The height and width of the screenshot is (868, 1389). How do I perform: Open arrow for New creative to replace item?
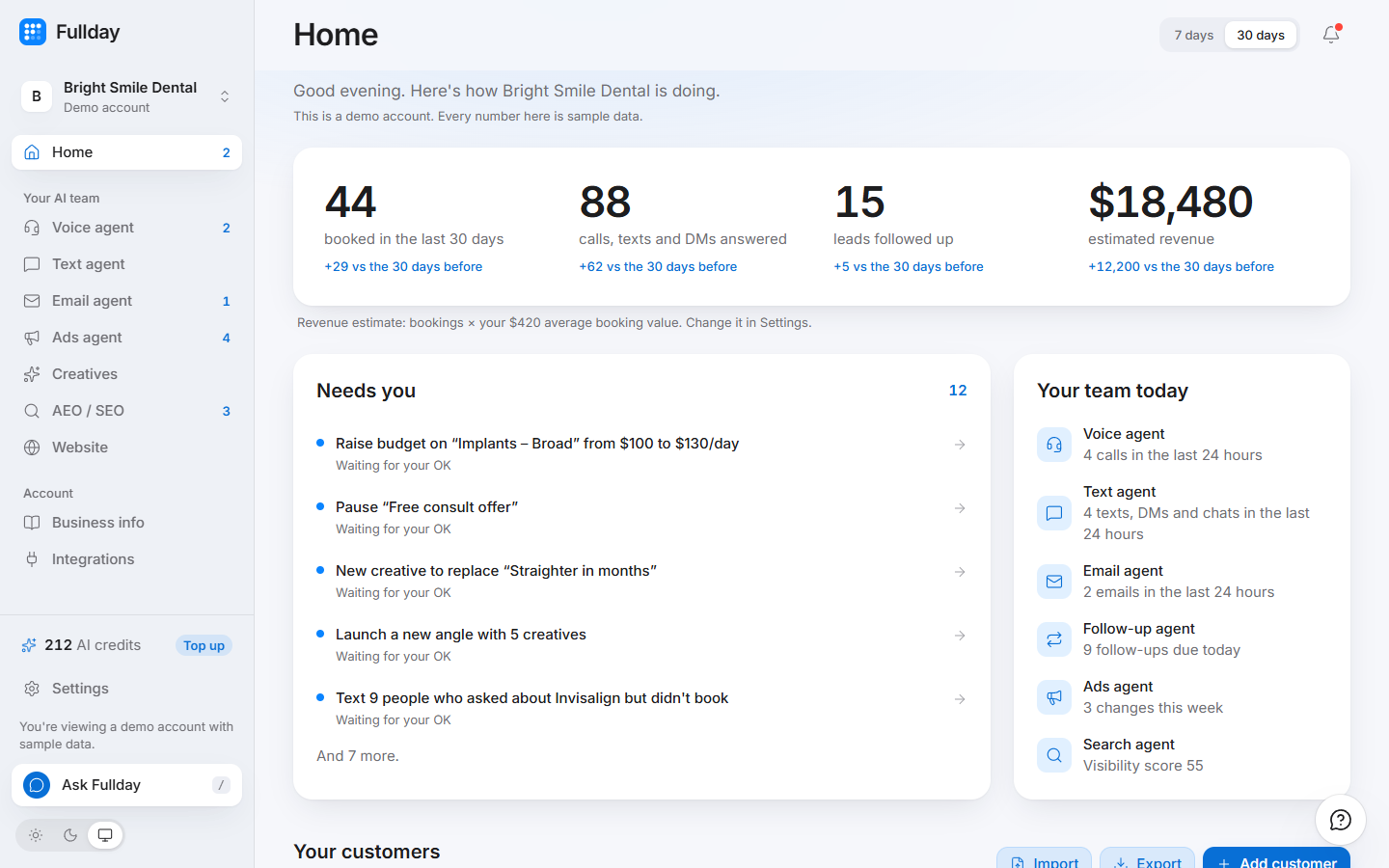(960, 572)
